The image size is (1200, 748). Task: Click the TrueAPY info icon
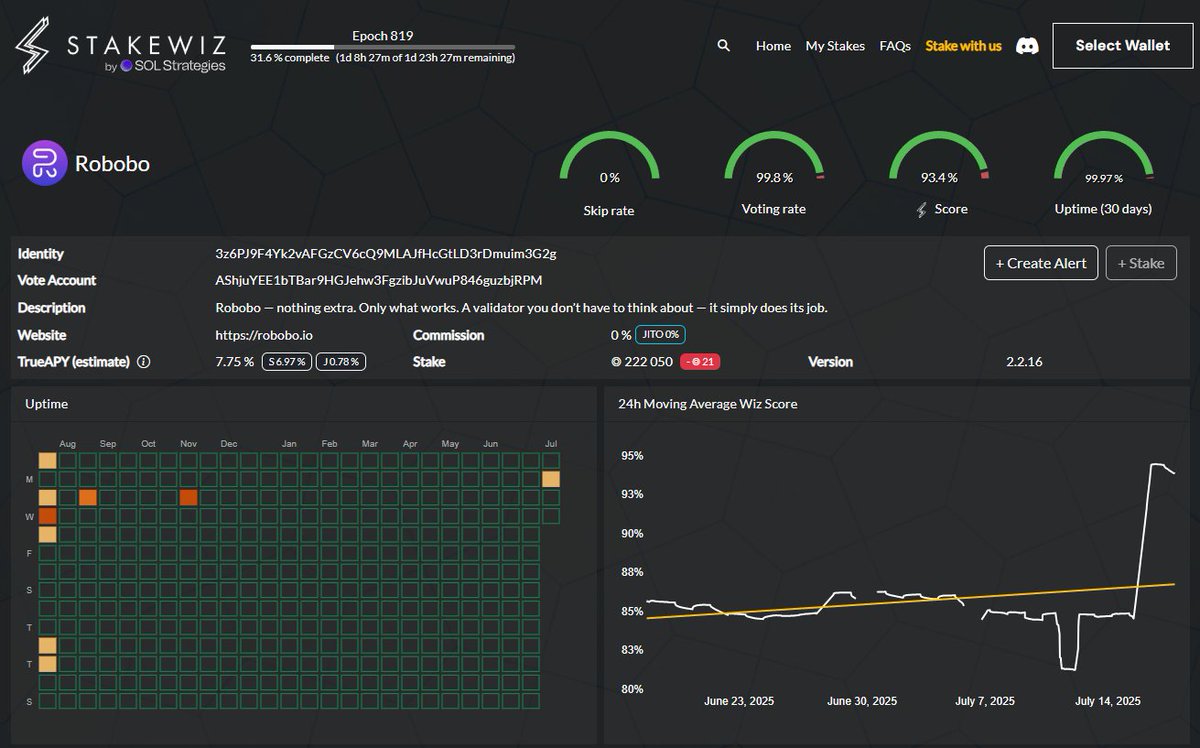click(x=143, y=362)
